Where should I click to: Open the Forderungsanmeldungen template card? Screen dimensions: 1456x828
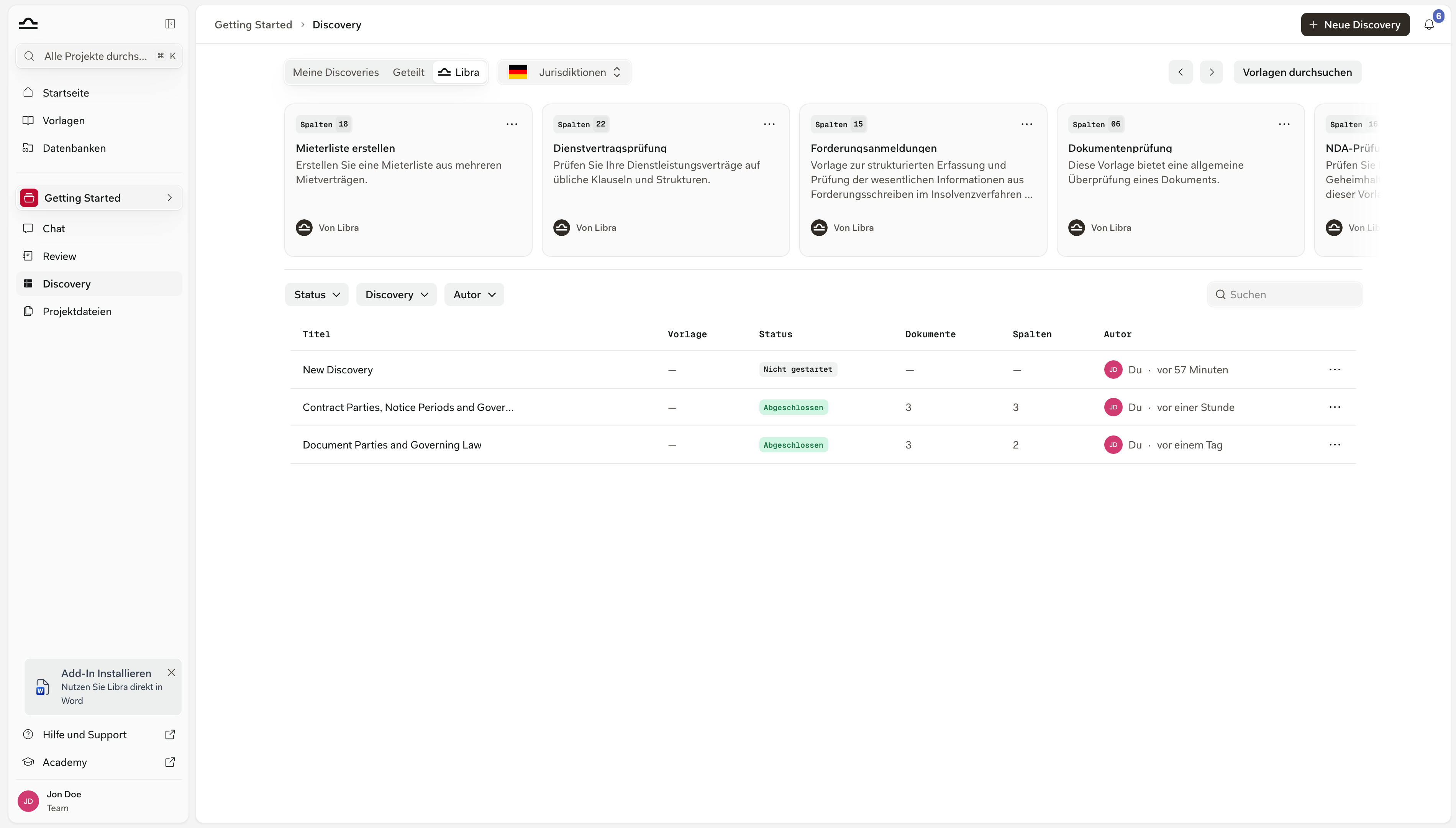click(923, 180)
